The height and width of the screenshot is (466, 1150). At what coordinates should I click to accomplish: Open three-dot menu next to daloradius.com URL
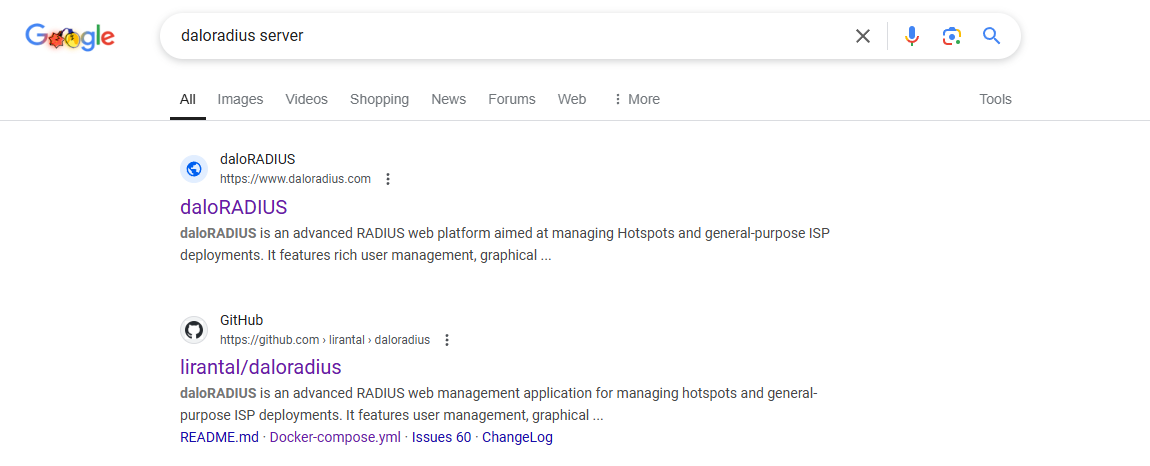click(389, 179)
